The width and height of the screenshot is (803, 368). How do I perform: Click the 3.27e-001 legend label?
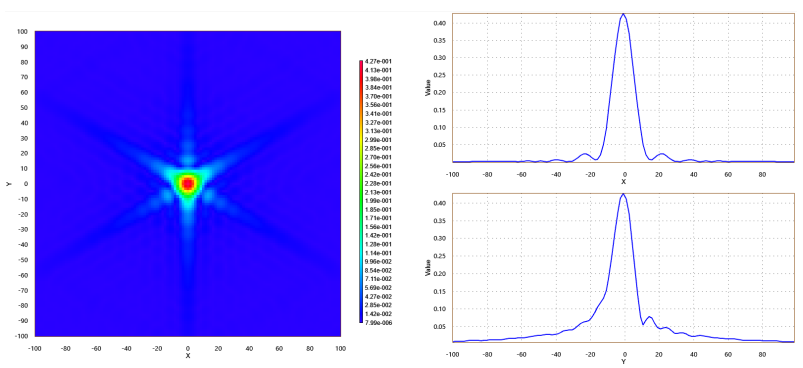(378, 122)
